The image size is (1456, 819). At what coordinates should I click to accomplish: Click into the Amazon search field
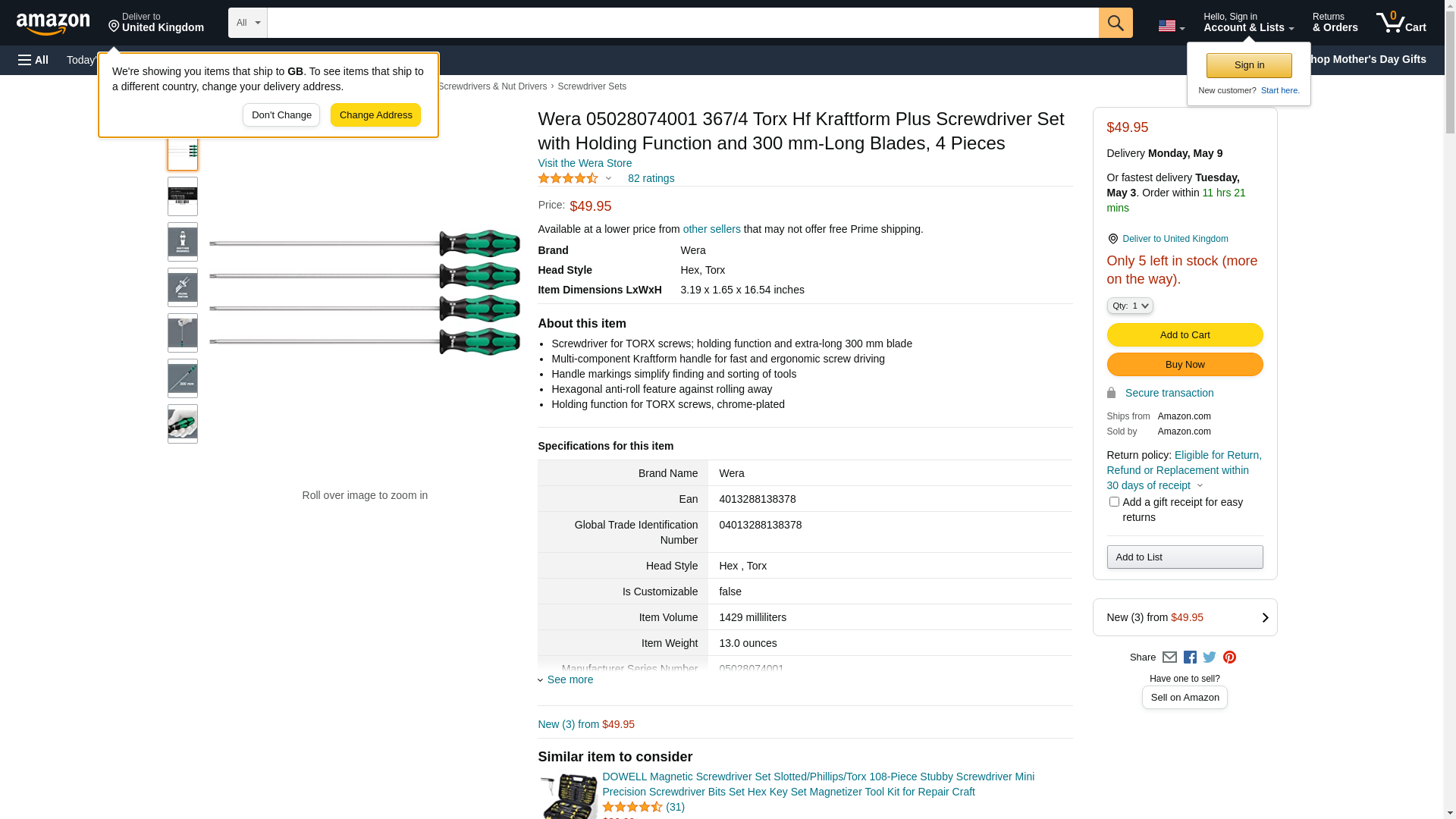pyautogui.click(x=682, y=23)
